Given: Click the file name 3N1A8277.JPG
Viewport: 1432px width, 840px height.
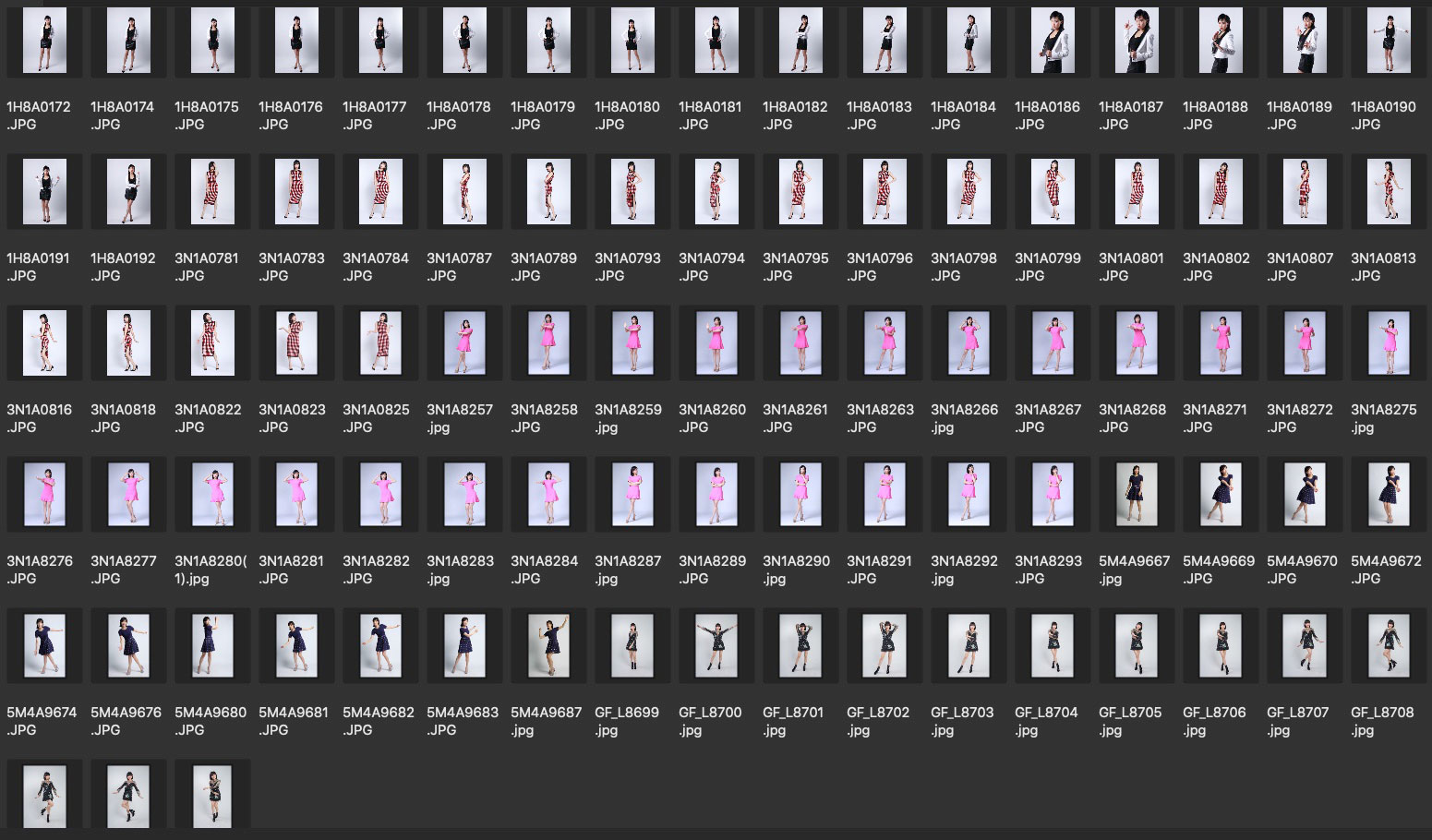Looking at the screenshot, I should [124, 570].
